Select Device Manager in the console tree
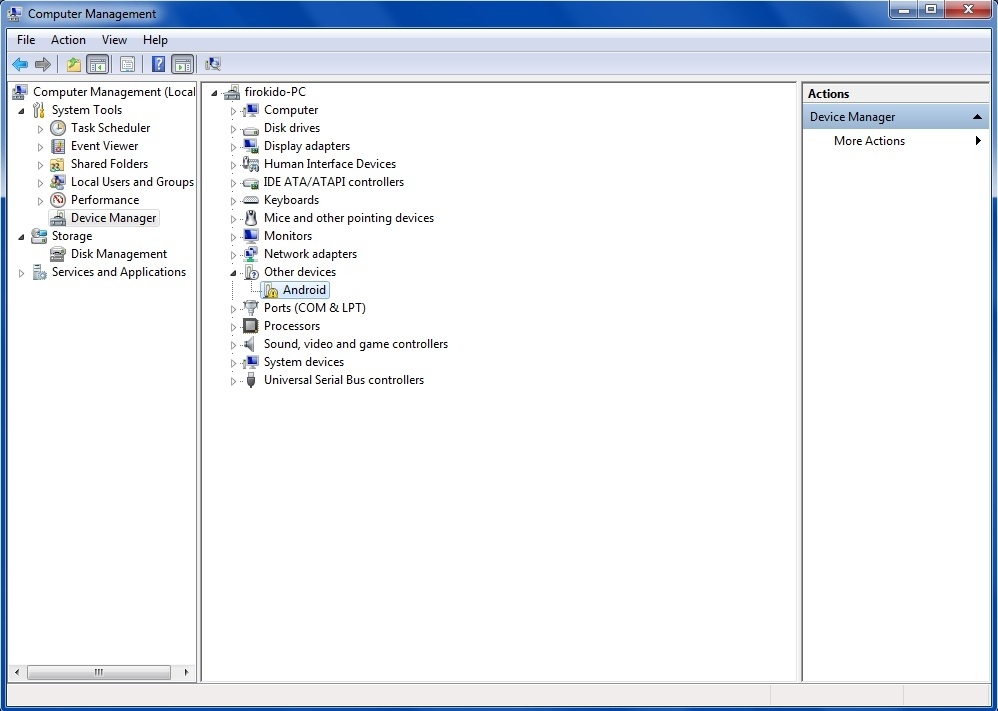This screenshot has height=711, width=998. click(x=113, y=218)
